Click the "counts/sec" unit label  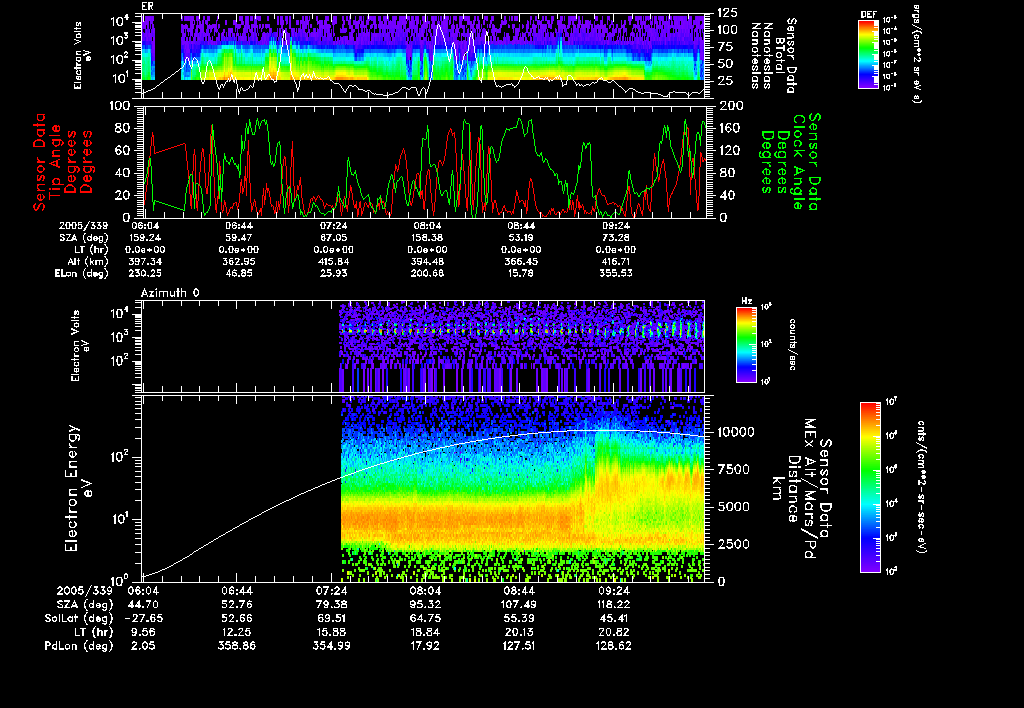[x=792, y=345]
